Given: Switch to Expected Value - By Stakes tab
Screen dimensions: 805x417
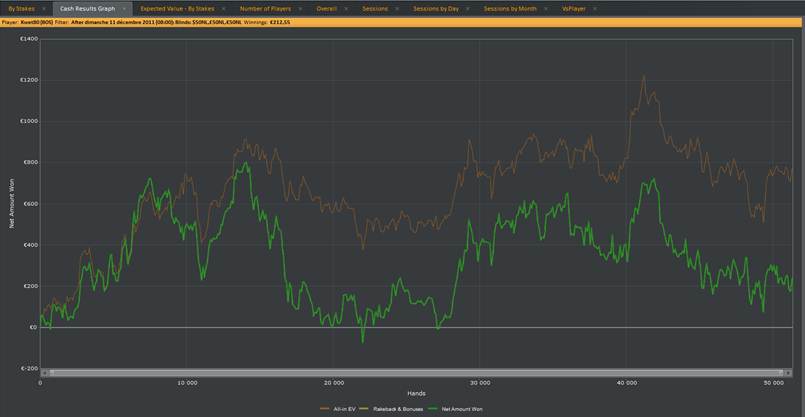Looking at the screenshot, I should point(177,9).
